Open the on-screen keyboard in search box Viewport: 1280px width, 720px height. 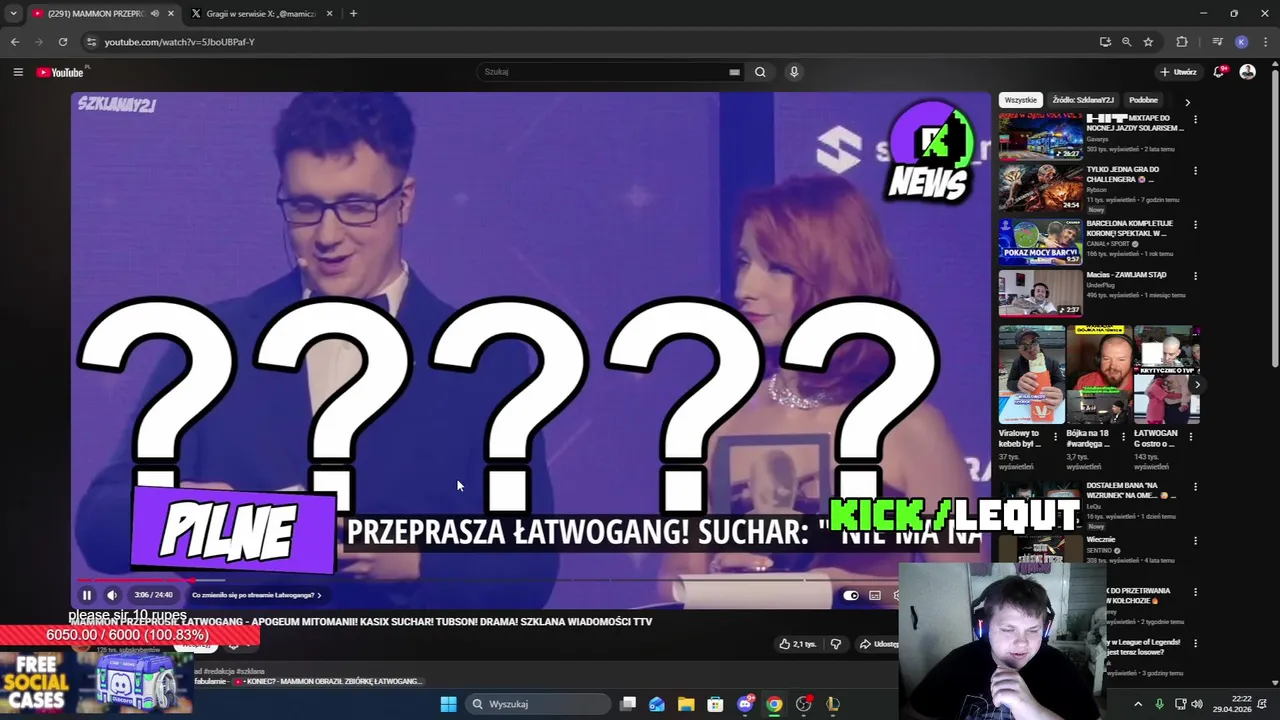(734, 72)
